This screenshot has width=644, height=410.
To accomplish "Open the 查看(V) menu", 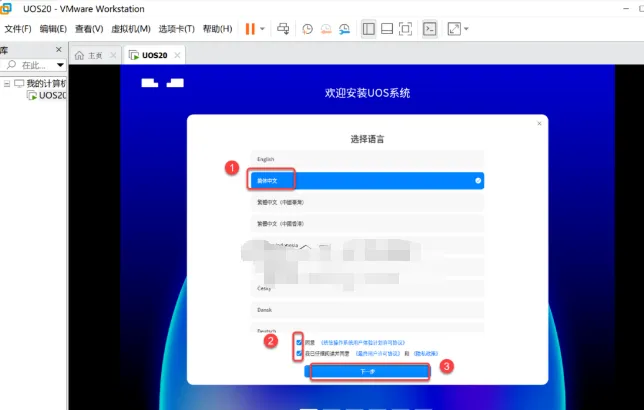I will [x=89, y=29].
